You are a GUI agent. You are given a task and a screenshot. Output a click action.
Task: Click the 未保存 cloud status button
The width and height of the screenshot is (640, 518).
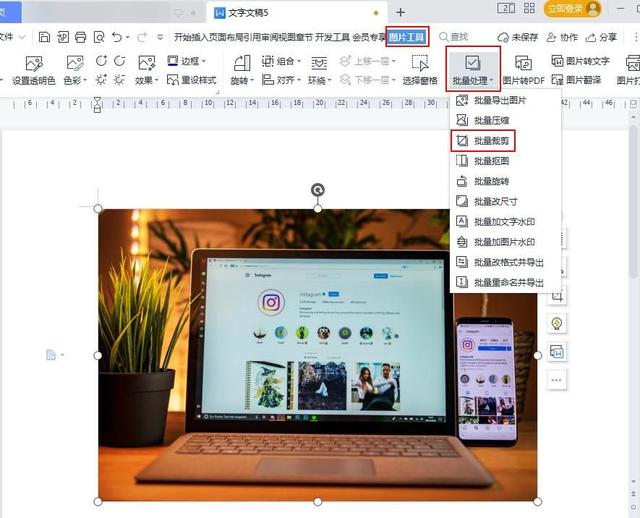click(518, 37)
